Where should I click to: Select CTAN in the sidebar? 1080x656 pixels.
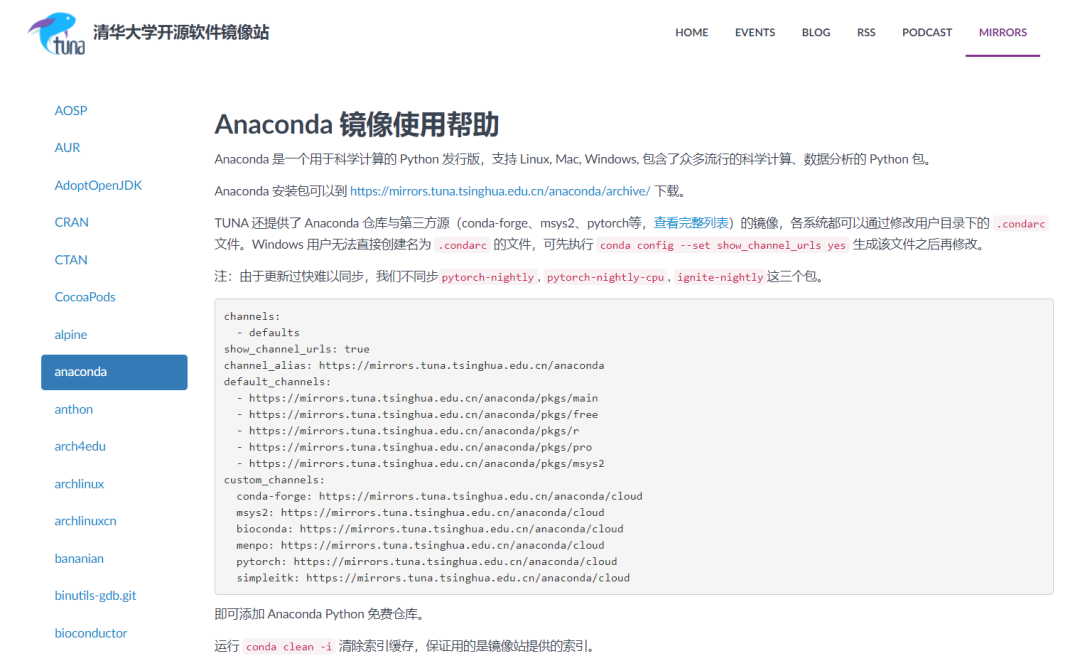71,260
